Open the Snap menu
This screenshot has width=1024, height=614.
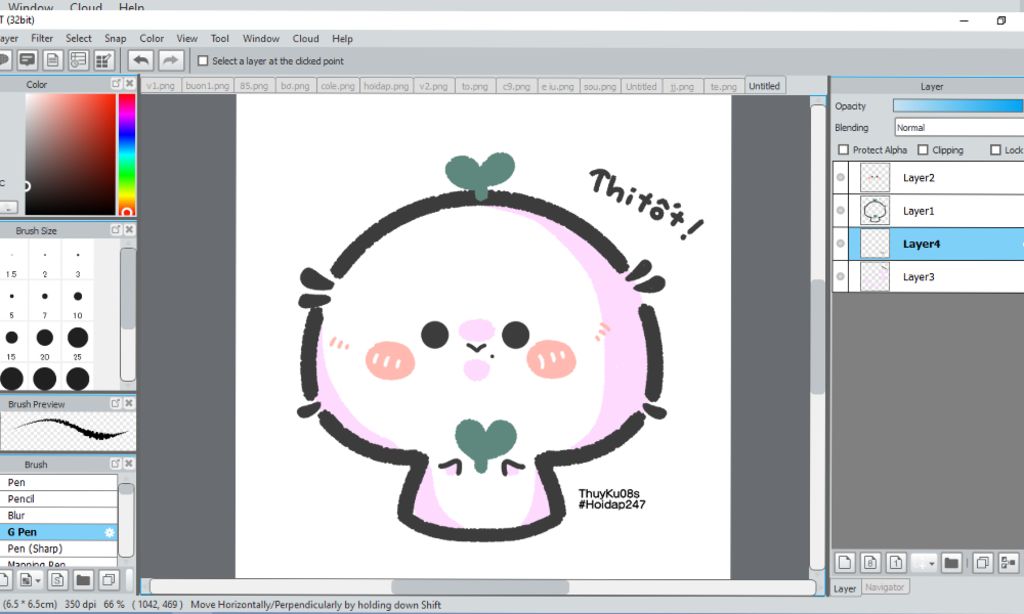coord(115,39)
